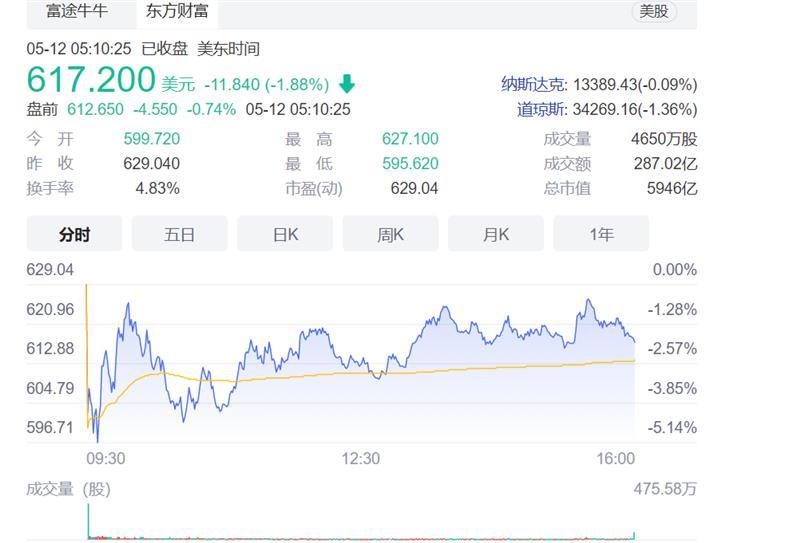Click the 09:30 marker on the time axis
This screenshot has height=543, width=800.
click(x=106, y=458)
